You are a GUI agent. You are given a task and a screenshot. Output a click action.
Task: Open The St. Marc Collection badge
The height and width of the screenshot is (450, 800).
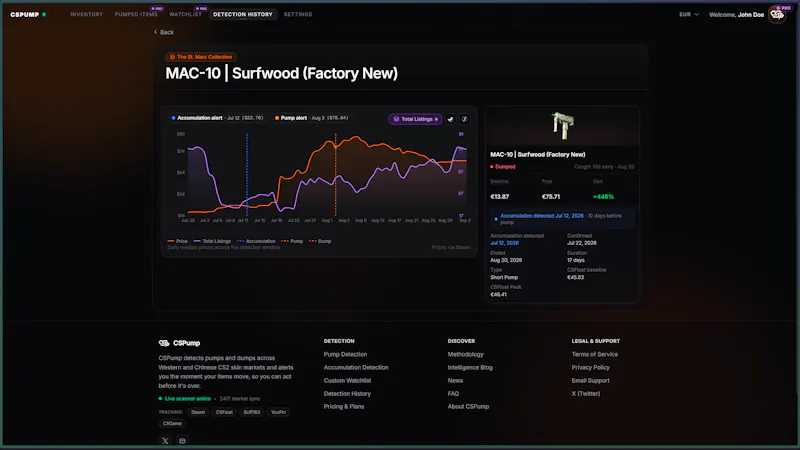201,57
